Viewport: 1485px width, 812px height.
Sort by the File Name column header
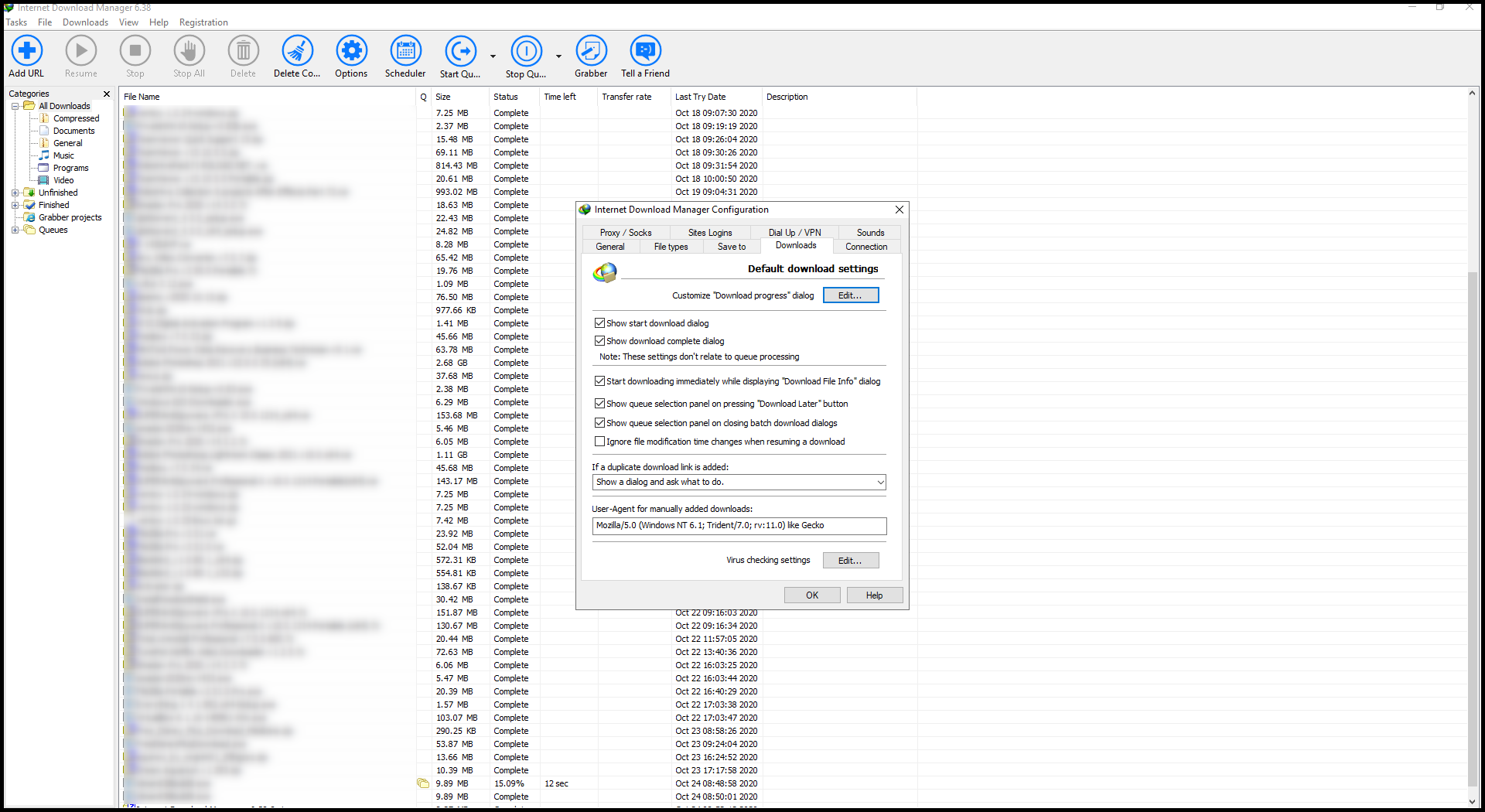point(268,97)
